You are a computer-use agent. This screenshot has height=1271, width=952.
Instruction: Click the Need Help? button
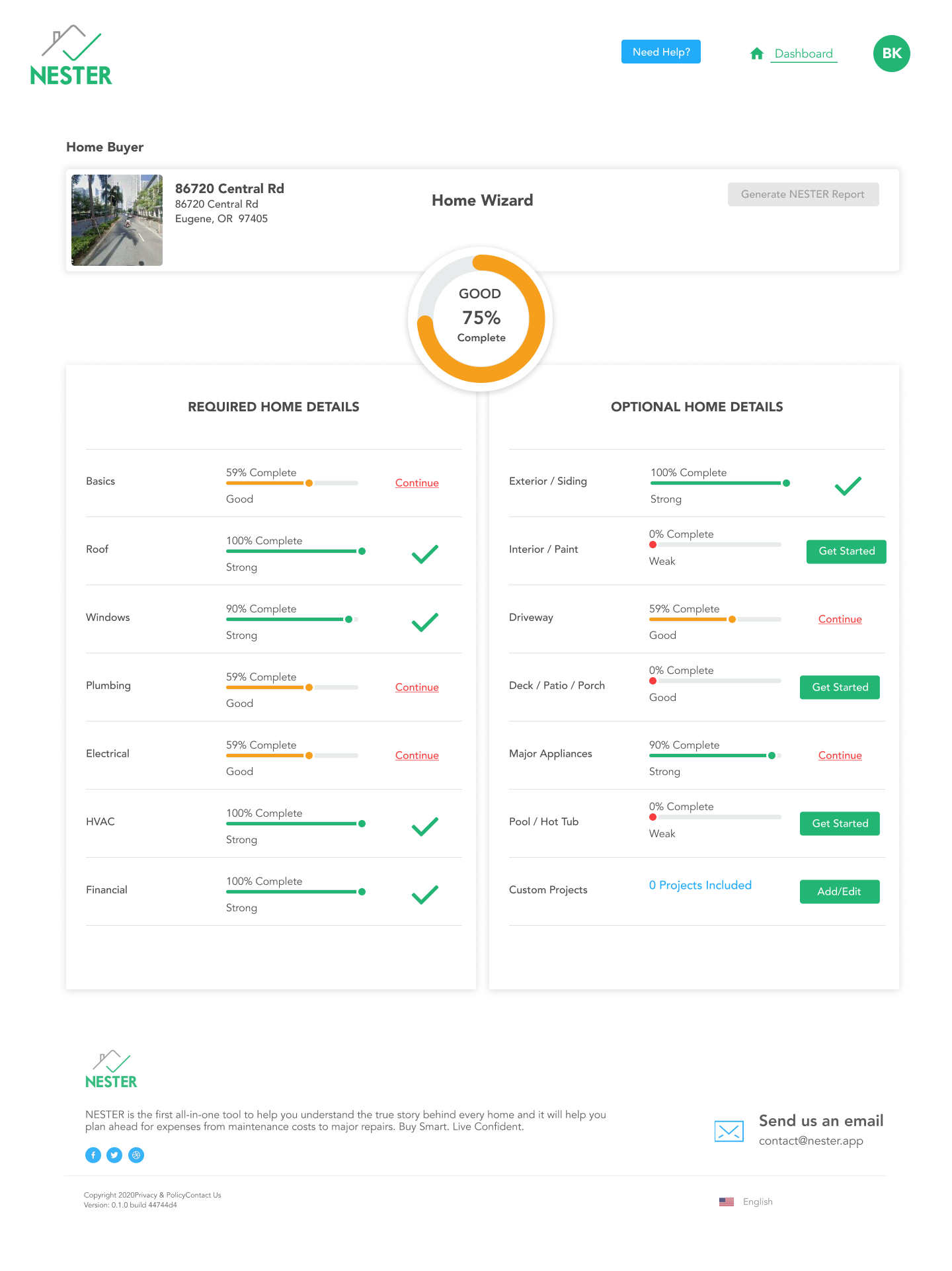661,52
